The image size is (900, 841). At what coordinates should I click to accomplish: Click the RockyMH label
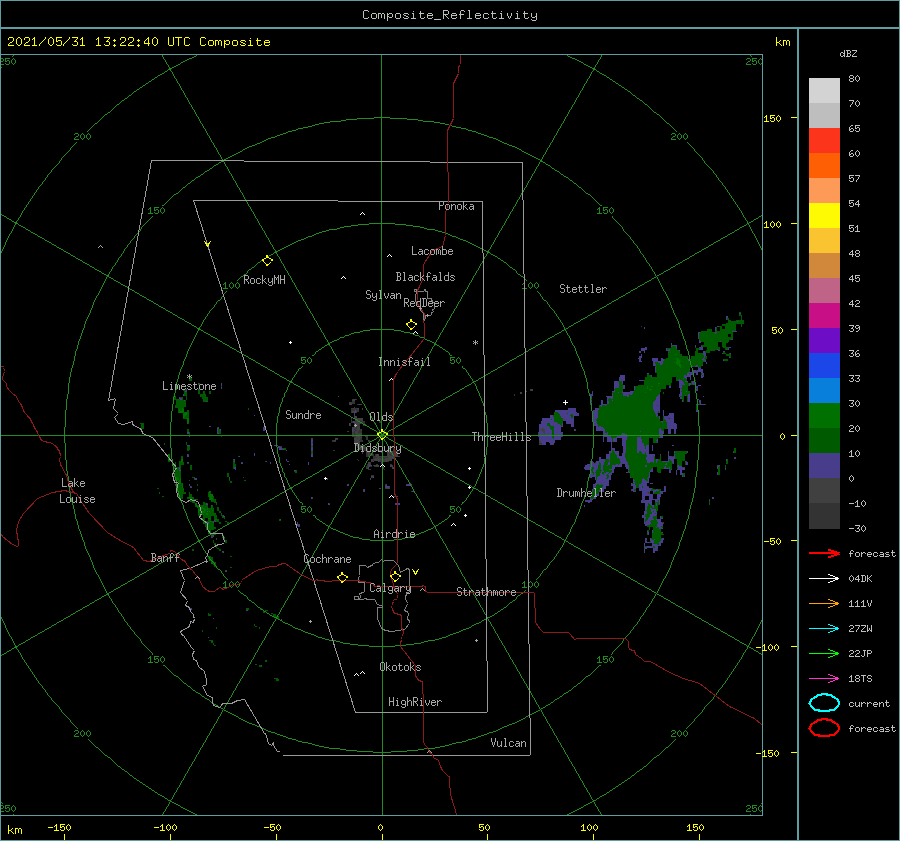[264, 280]
